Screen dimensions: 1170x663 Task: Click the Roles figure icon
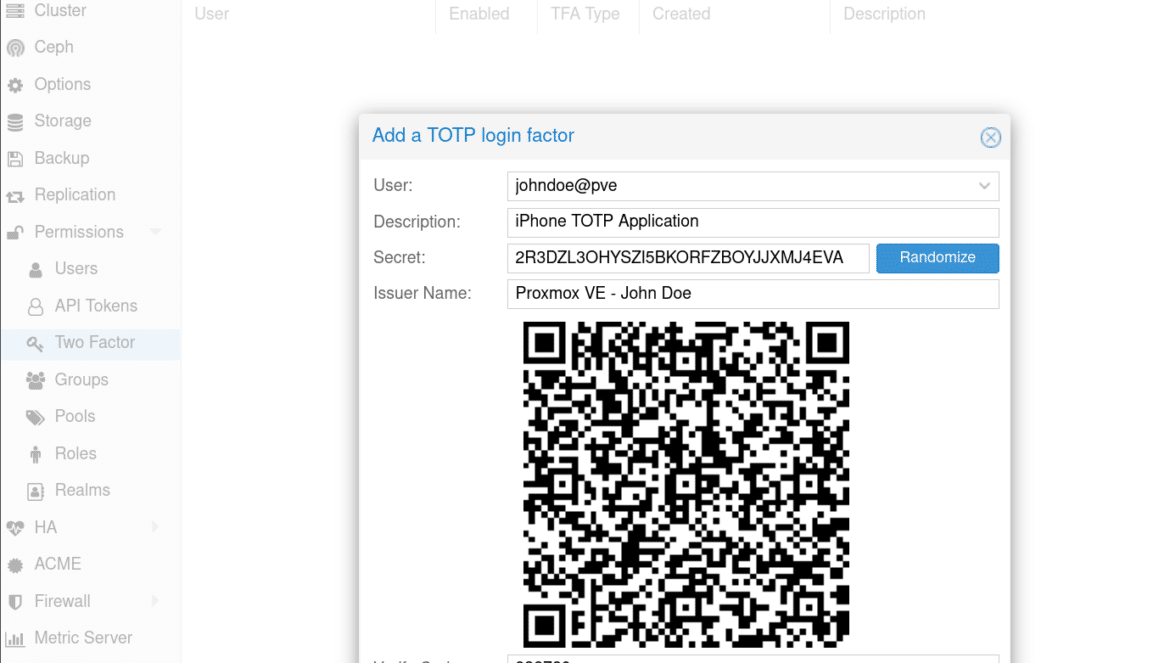pyautogui.click(x=35, y=454)
